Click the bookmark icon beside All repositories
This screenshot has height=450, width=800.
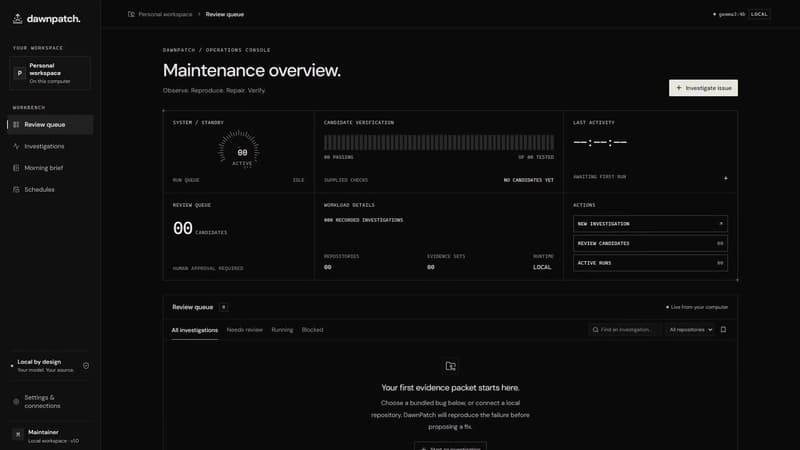(723, 330)
